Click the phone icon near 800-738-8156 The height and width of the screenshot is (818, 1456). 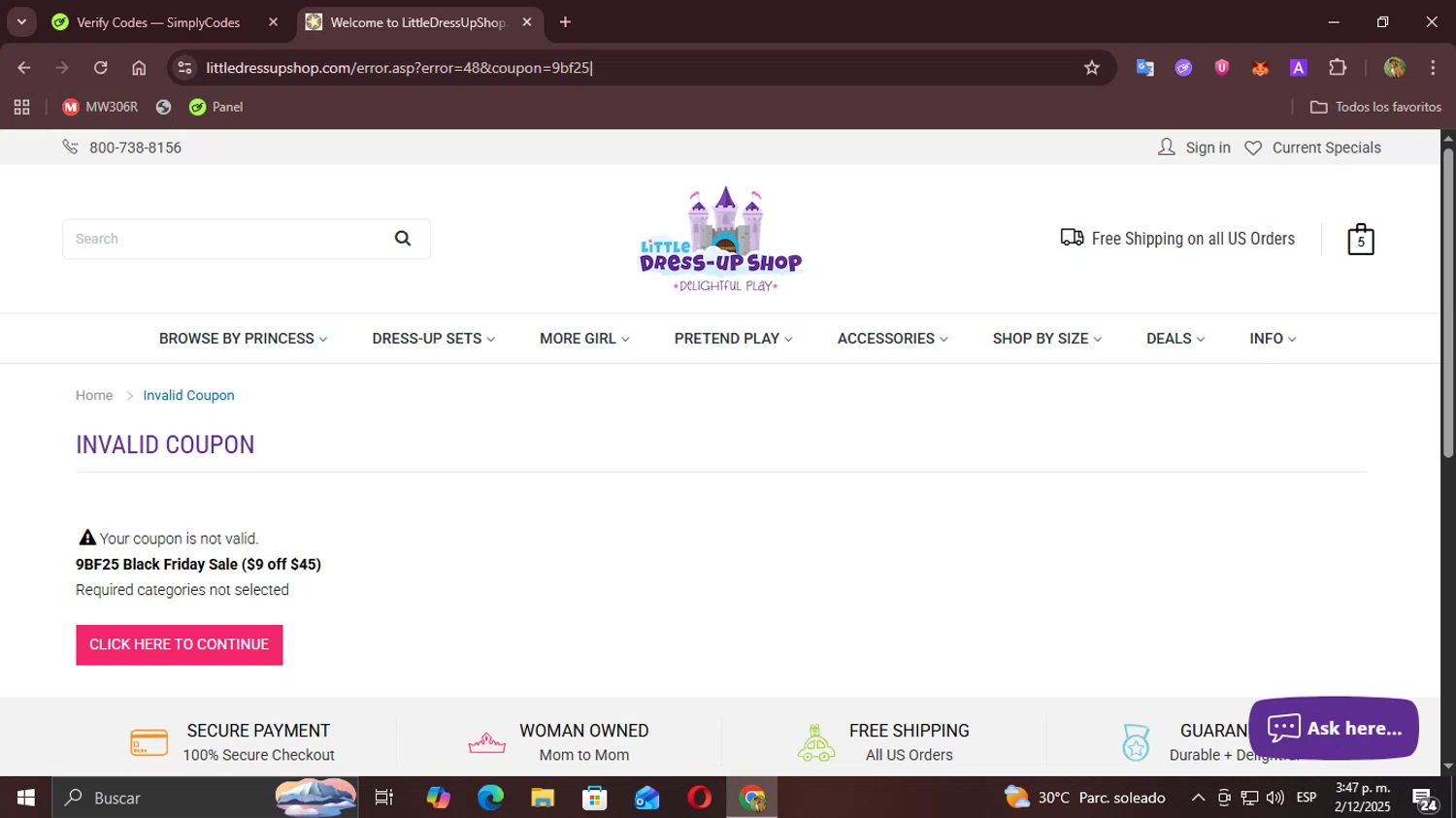pos(70,147)
